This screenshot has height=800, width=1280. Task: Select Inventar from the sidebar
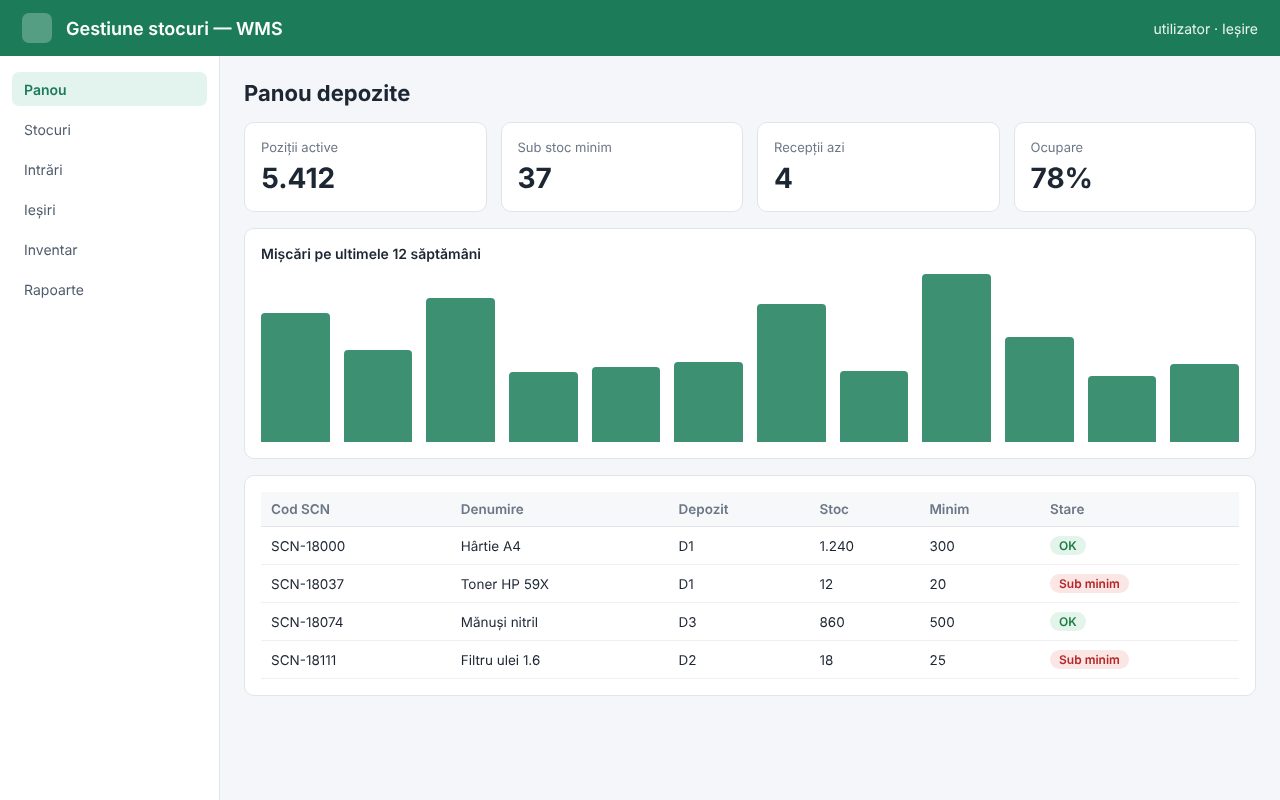pos(110,250)
